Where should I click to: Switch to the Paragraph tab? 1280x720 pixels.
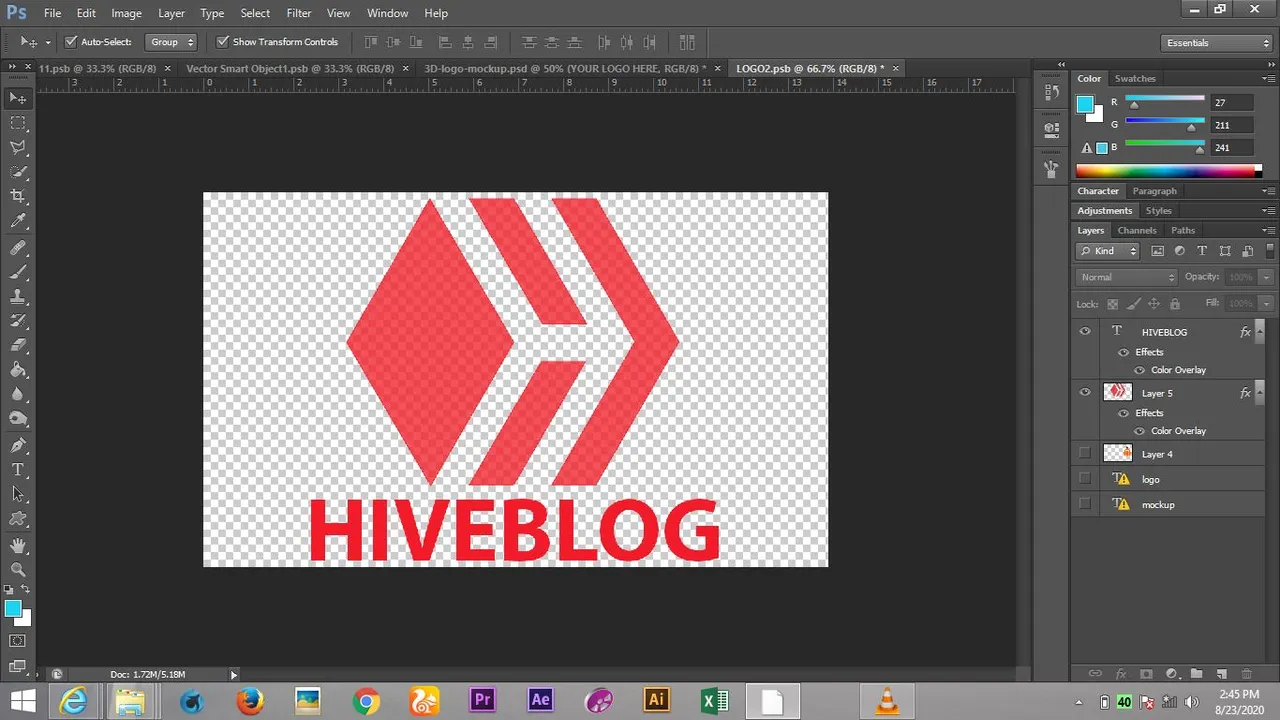[1154, 191]
